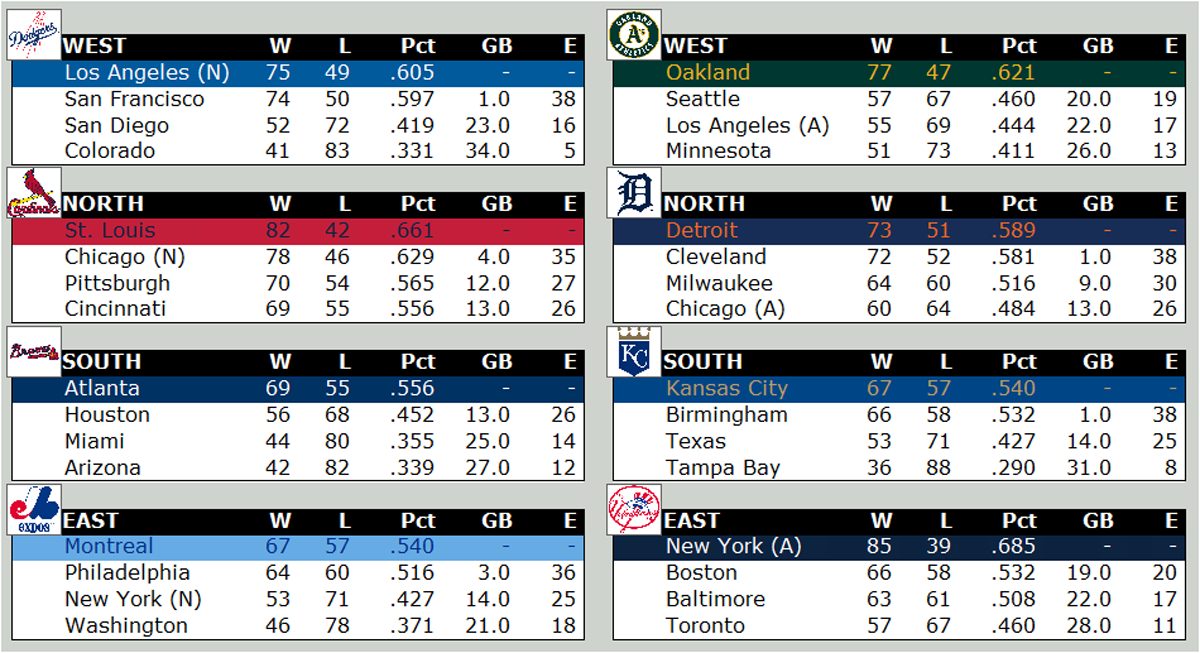Viewport: 1200px width, 653px height.
Task: Click Tampa Bay in the South standings
Action: 723,468
